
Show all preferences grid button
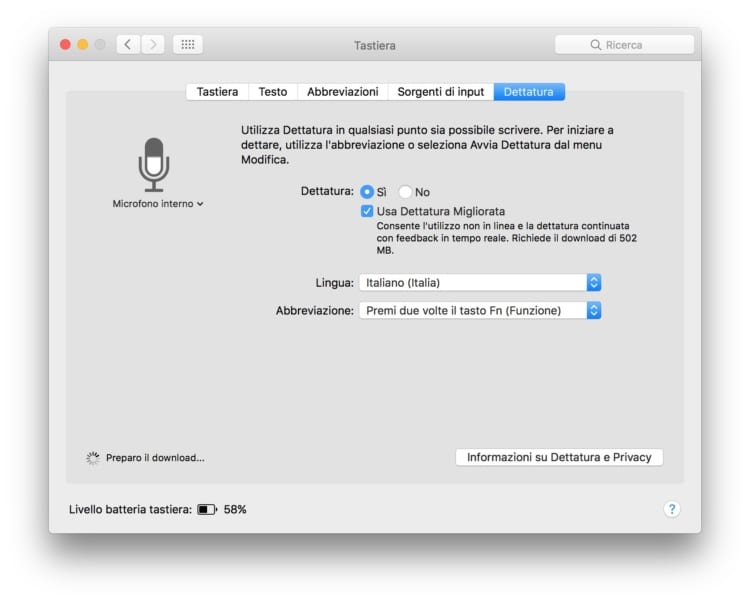coord(188,44)
